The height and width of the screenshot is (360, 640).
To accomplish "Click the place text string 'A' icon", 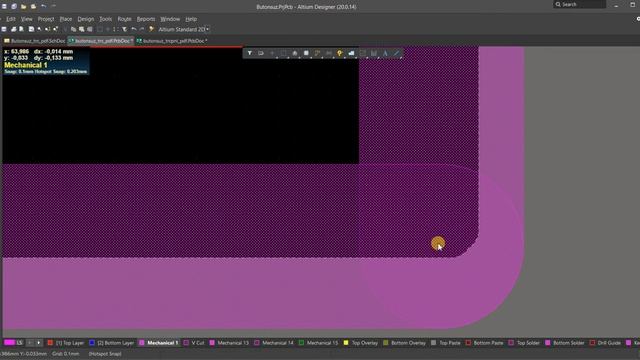I will (385, 53).
